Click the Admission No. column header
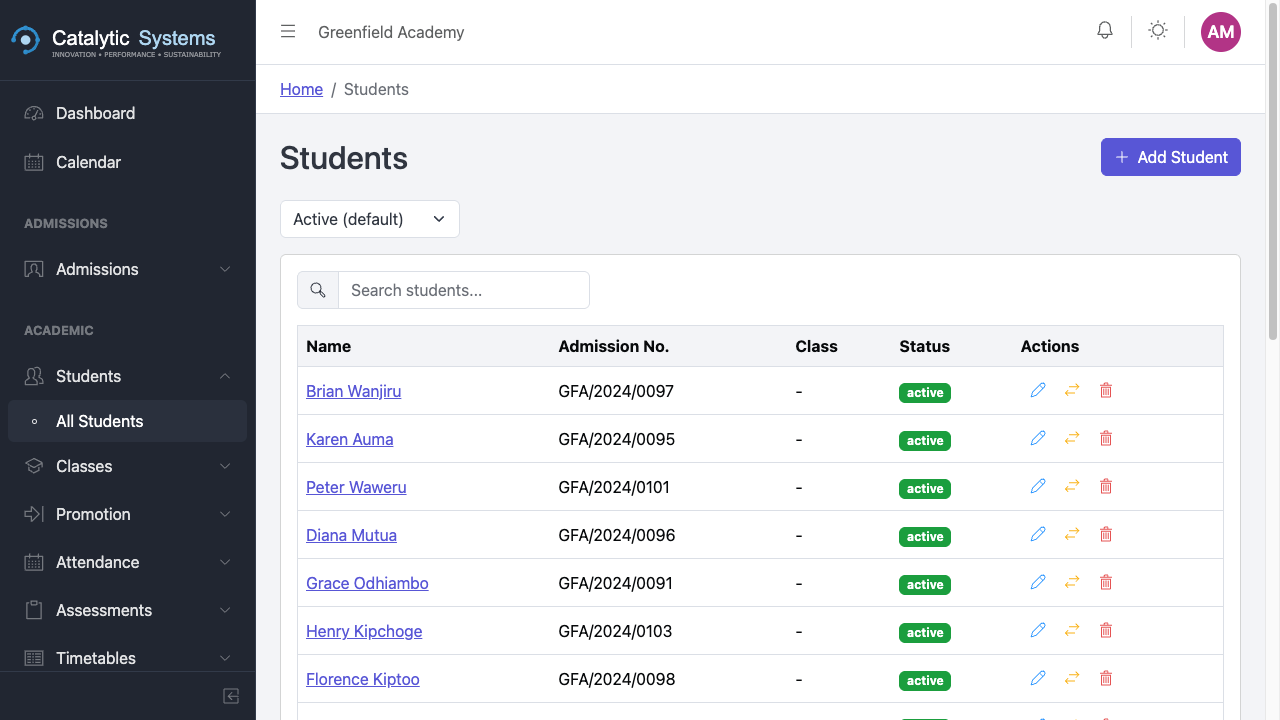 pyautogui.click(x=613, y=346)
